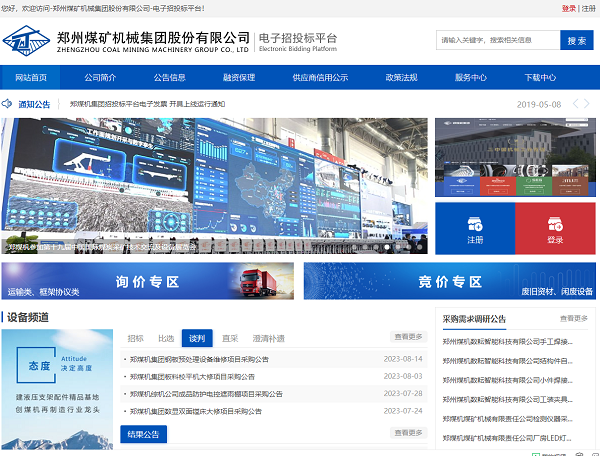Screen dimensions: 600x456
Task: Open 服务中心 menu item
Action: click(x=471, y=78)
